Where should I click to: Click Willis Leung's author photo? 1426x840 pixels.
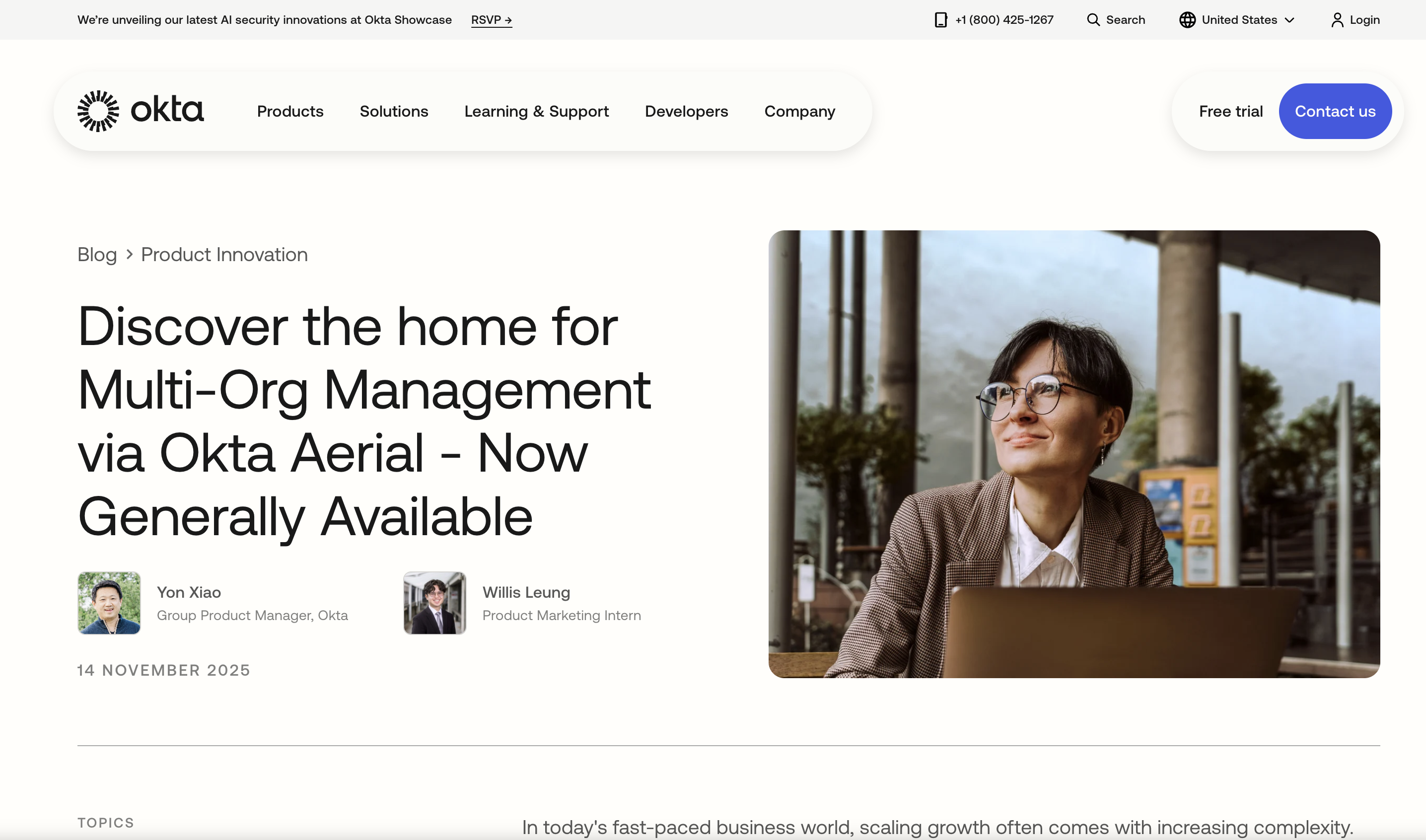click(x=435, y=603)
